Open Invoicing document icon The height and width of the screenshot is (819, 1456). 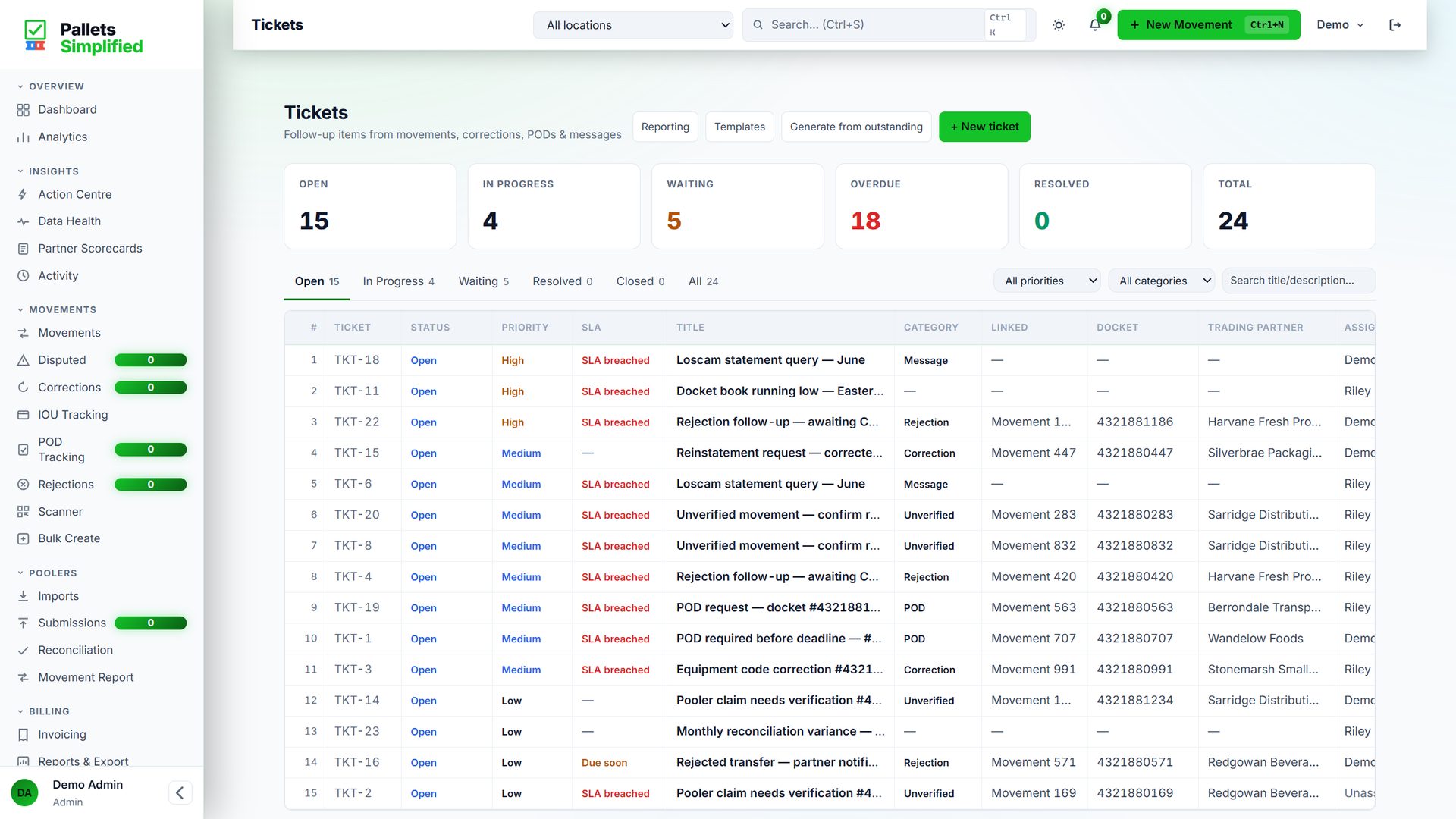[x=23, y=734]
